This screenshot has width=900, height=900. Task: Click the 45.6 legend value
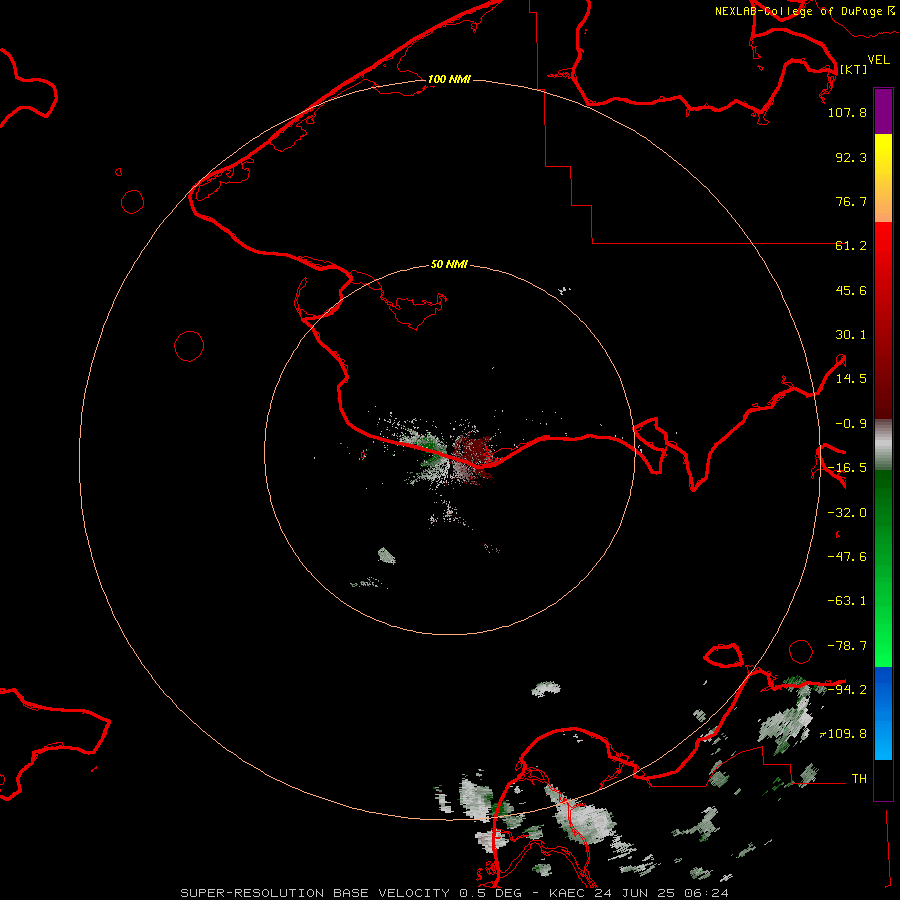coord(851,290)
